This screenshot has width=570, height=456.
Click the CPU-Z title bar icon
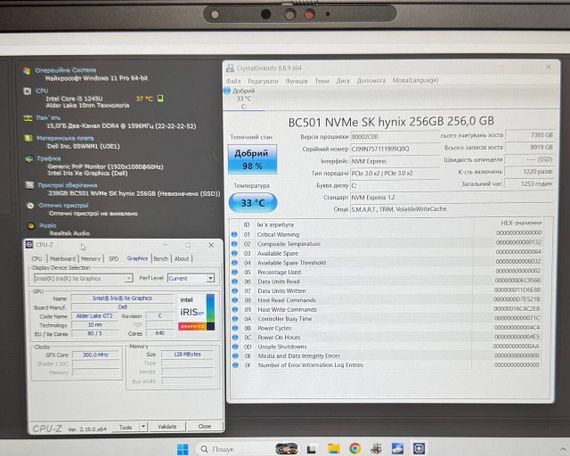click(x=29, y=245)
